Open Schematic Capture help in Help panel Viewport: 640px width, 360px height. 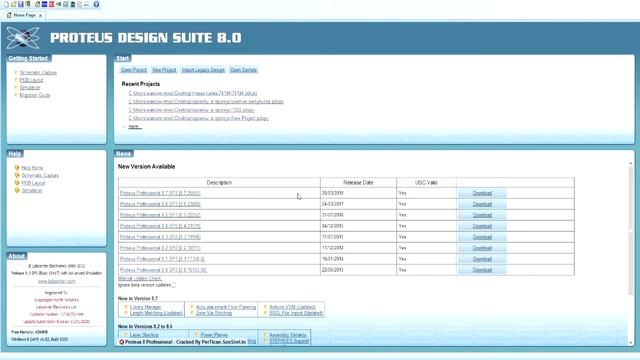pos(40,175)
